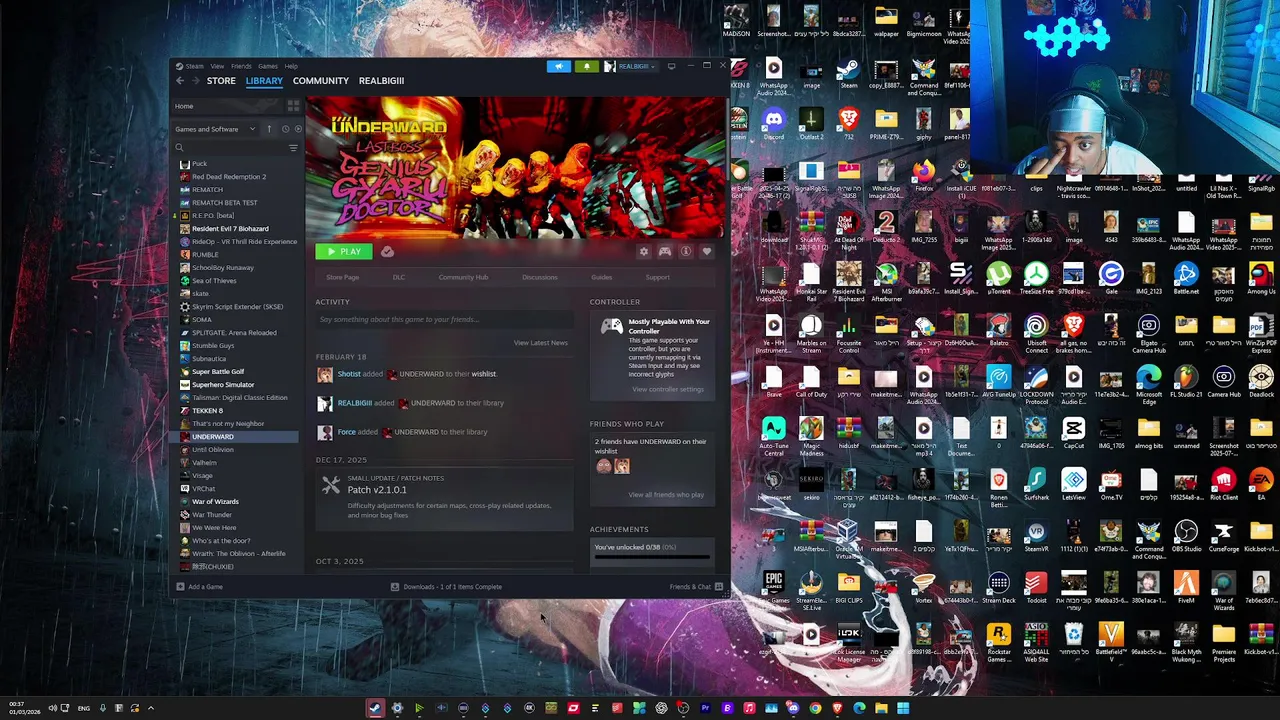Go forward with Steam forward arrow
Image resolution: width=1280 pixels, height=720 pixels.
[x=195, y=81]
